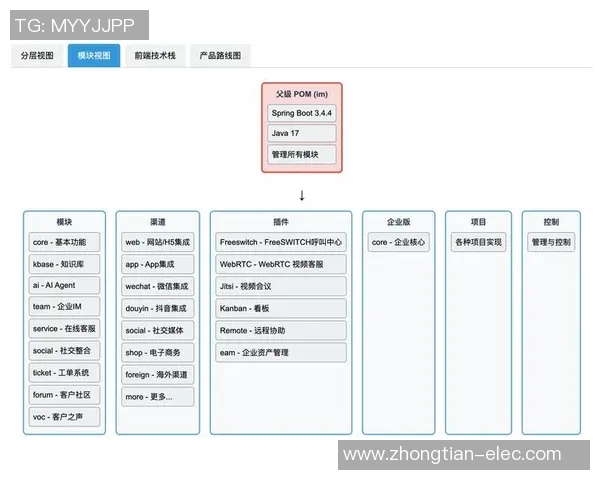Image resolution: width=600 pixels, height=480 pixels.
Task: Click the 插件 column heading
Action: [x=281, y=222]
